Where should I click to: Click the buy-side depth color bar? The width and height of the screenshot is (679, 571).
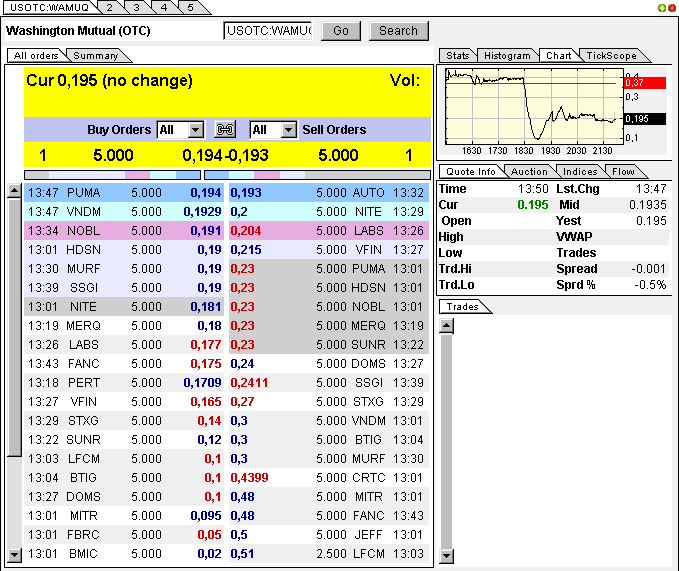tap(113, 175)
